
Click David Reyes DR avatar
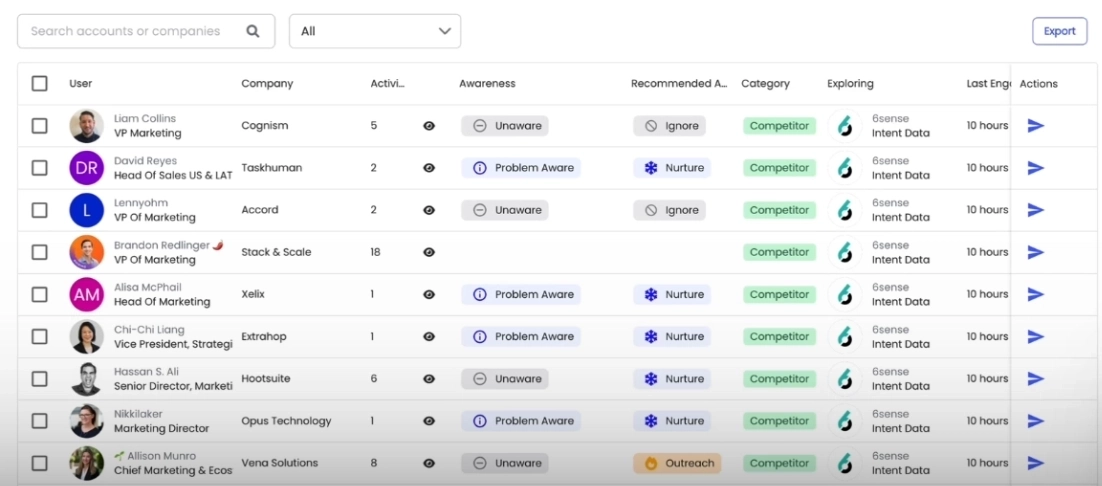(x=86, y=168)
